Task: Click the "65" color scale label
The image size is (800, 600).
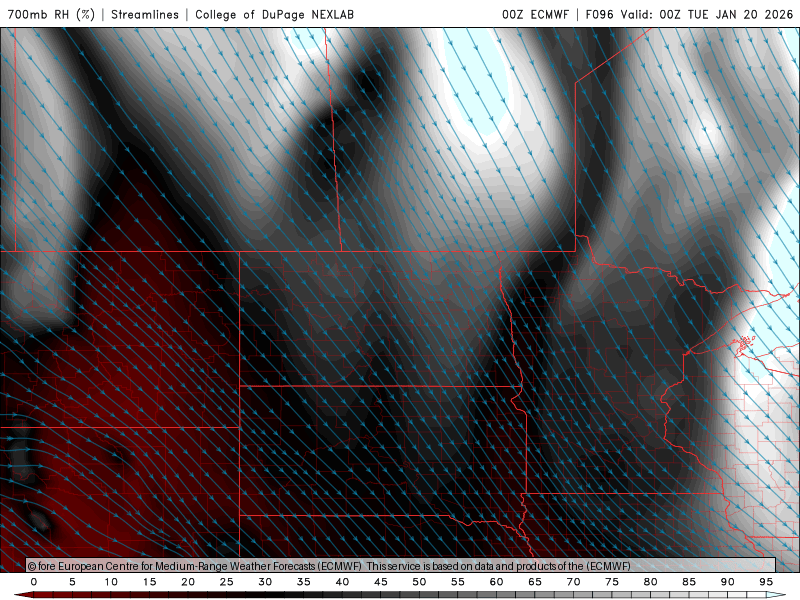Action: pos(535,582)
